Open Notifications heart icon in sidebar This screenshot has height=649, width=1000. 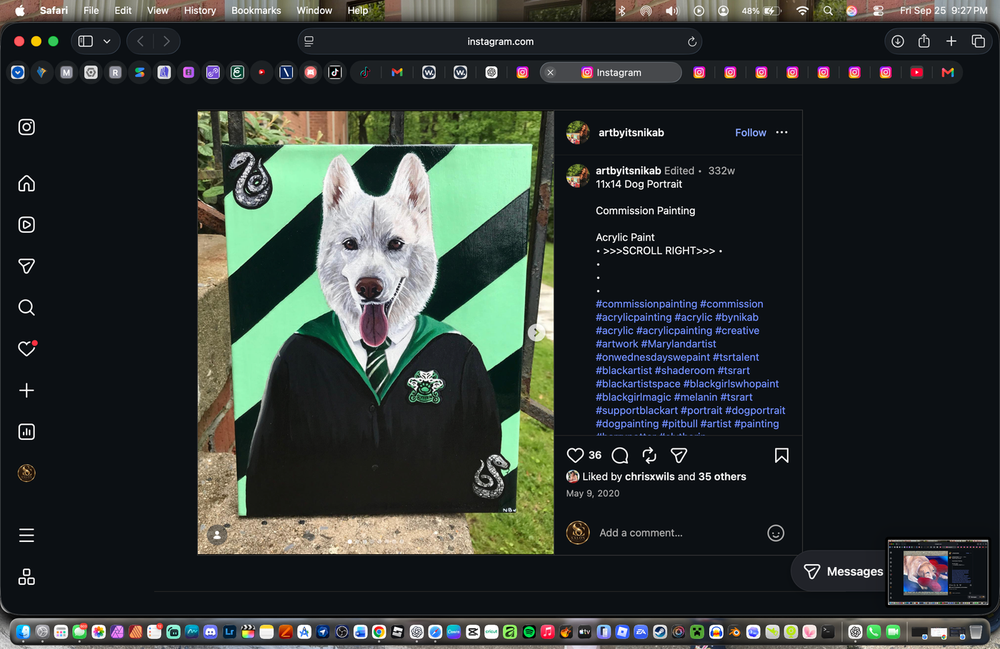(27, 348)
